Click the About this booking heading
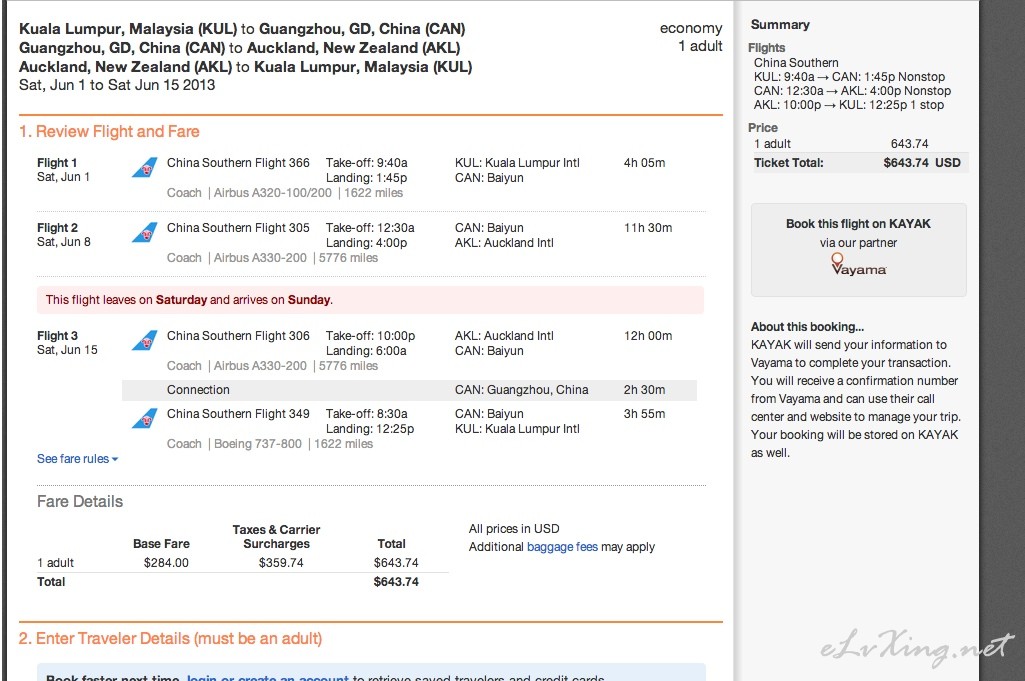Image resolution: width=1025 pixels, height=681 pixels. [807, 327]
